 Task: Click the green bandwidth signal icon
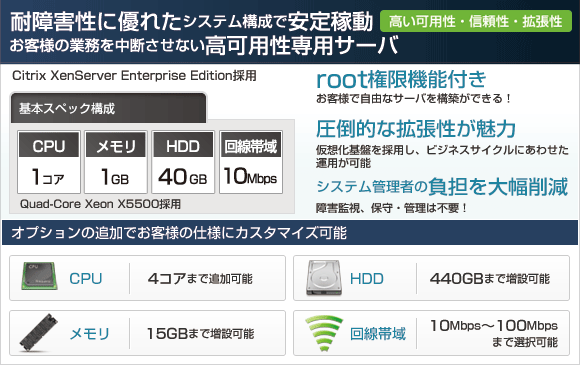pos(324,333)
